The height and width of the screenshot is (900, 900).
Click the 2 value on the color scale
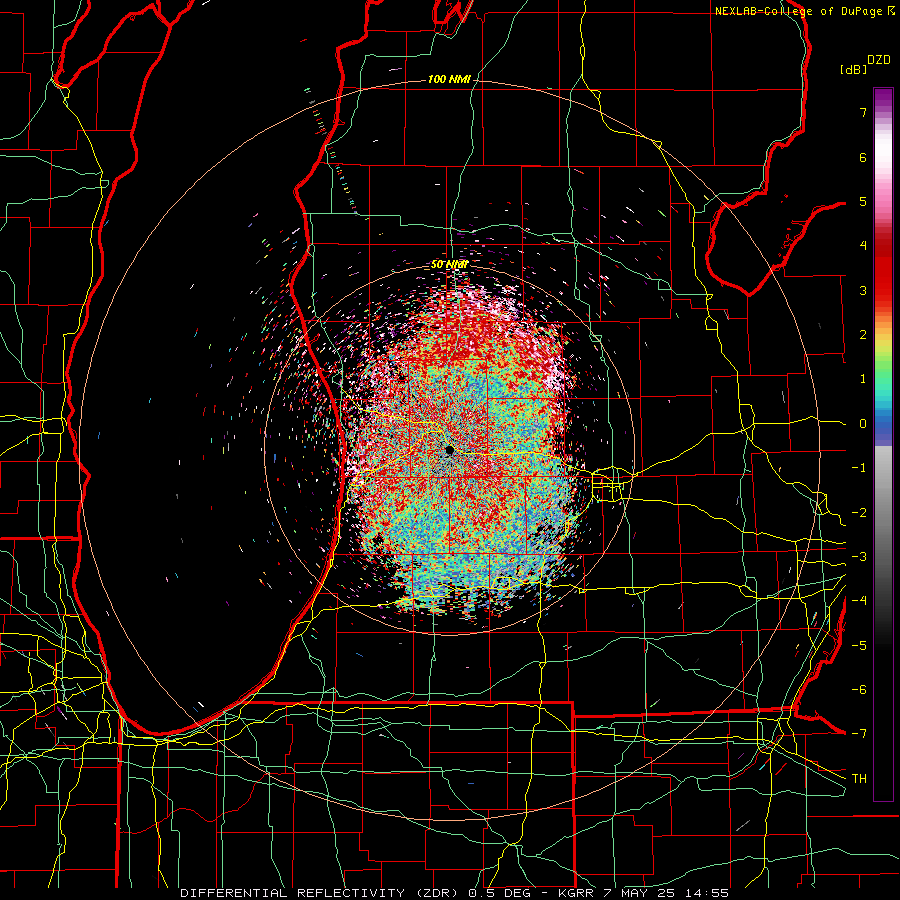[863, 335]
